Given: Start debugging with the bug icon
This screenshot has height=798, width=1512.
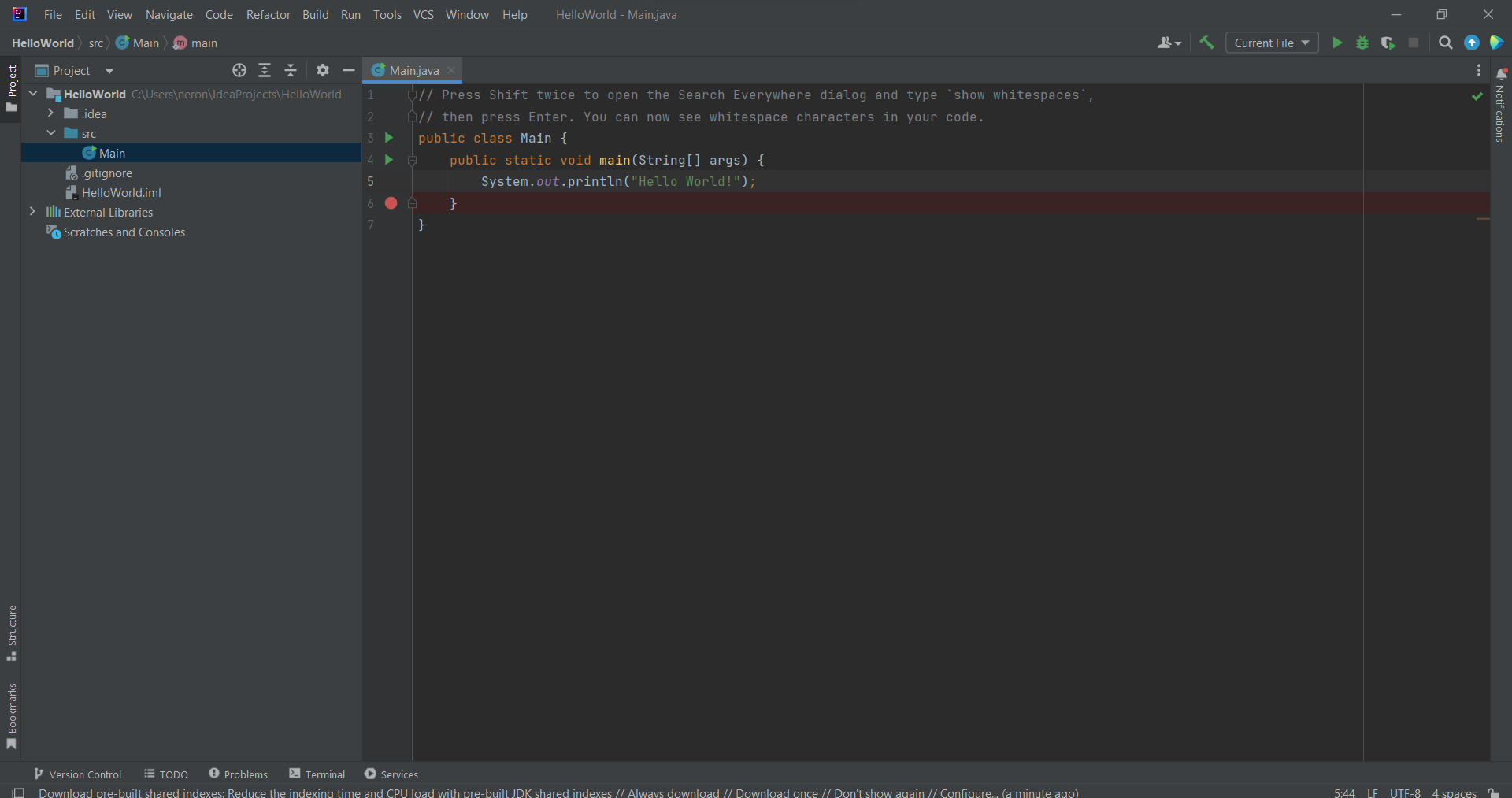Looking at the screenshot, I should click(1362, 43).
